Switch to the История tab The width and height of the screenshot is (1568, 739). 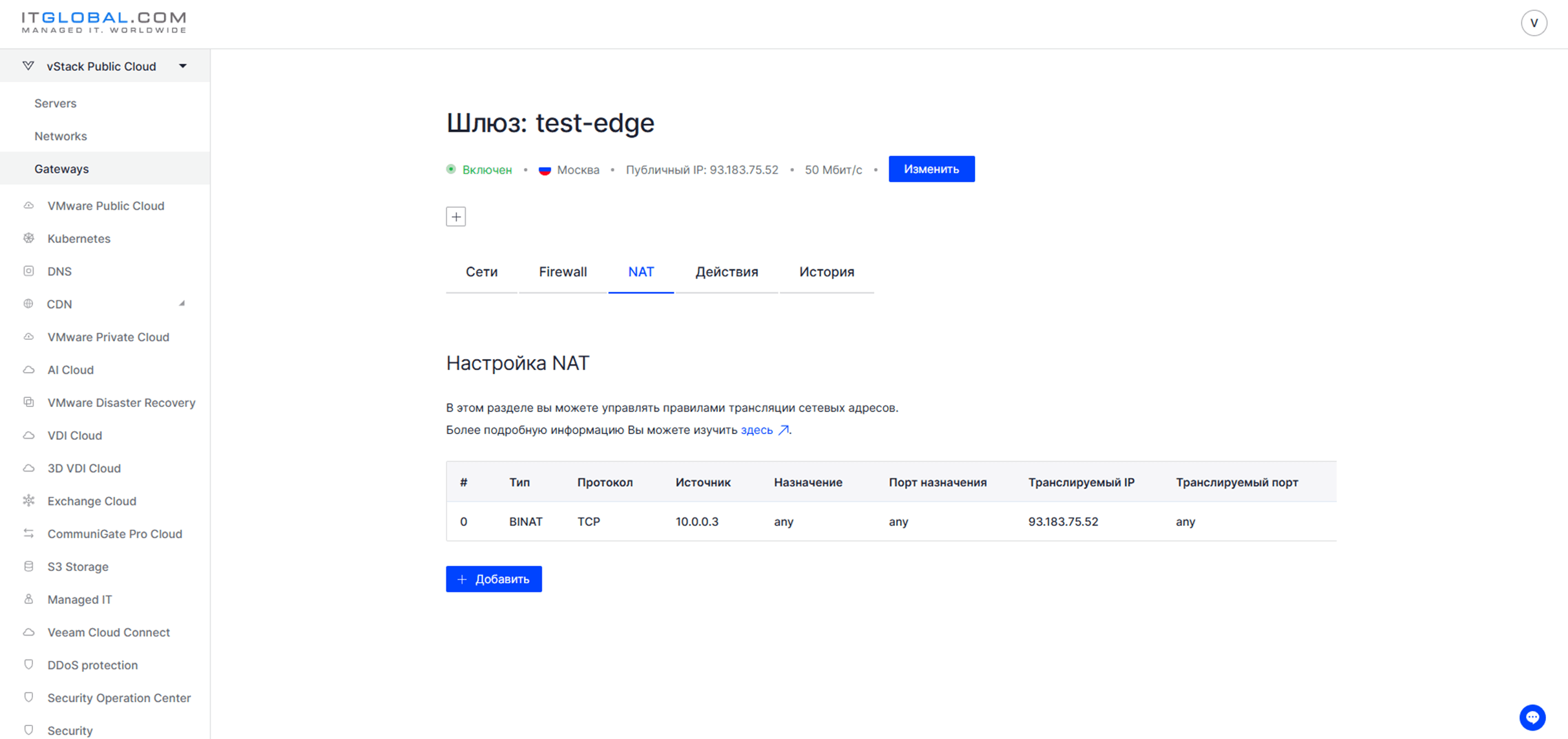coord(826,272)
